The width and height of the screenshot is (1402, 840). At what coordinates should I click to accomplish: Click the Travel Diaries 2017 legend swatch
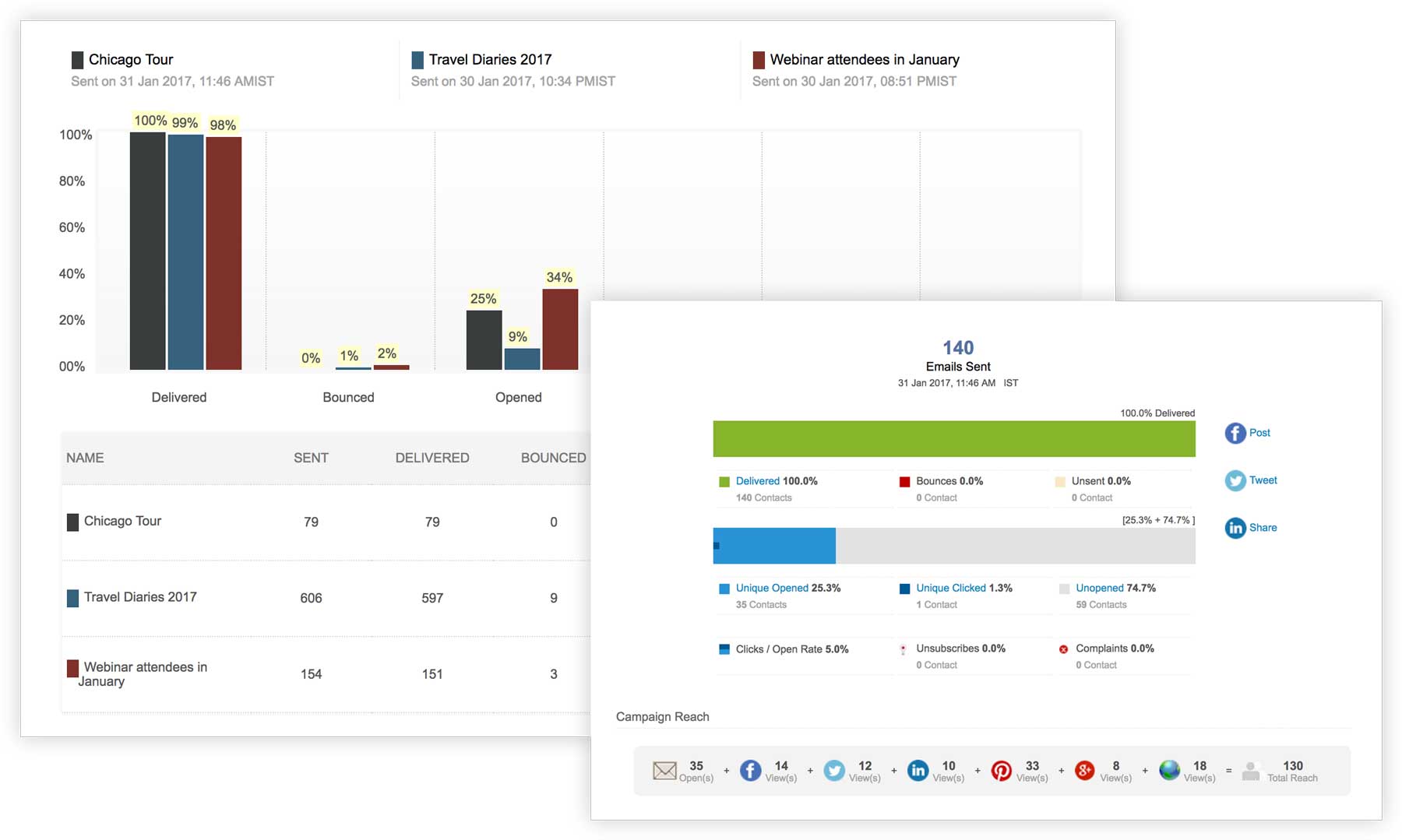(x=417, y=60)
